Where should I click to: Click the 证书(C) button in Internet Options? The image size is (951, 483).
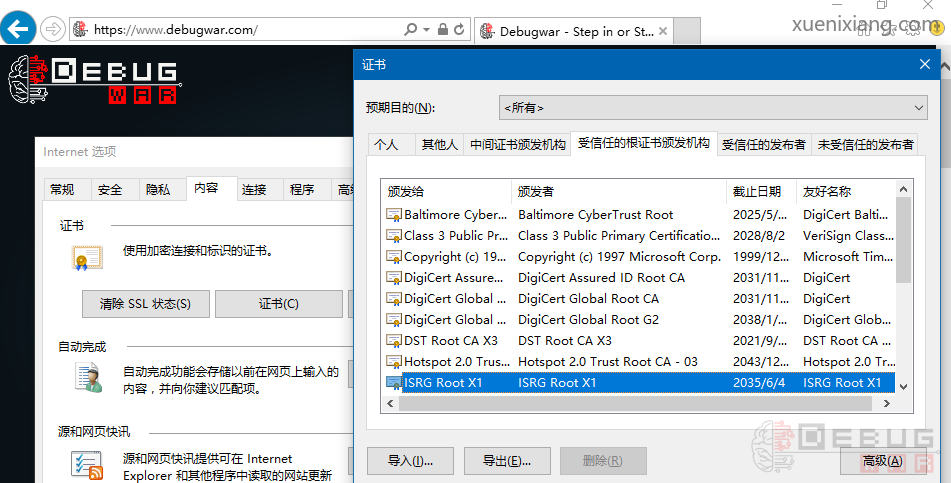point(279,304)
